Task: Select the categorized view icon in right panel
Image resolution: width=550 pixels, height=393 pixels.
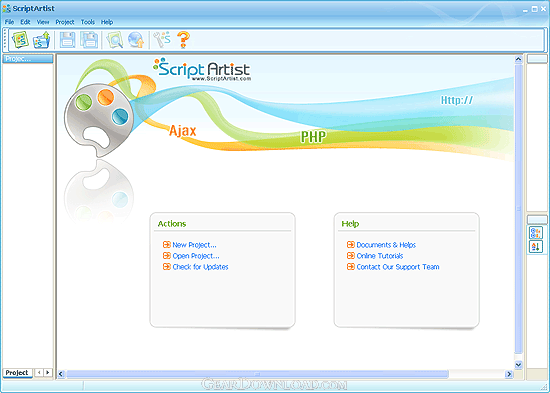Action: click(536, 233)
